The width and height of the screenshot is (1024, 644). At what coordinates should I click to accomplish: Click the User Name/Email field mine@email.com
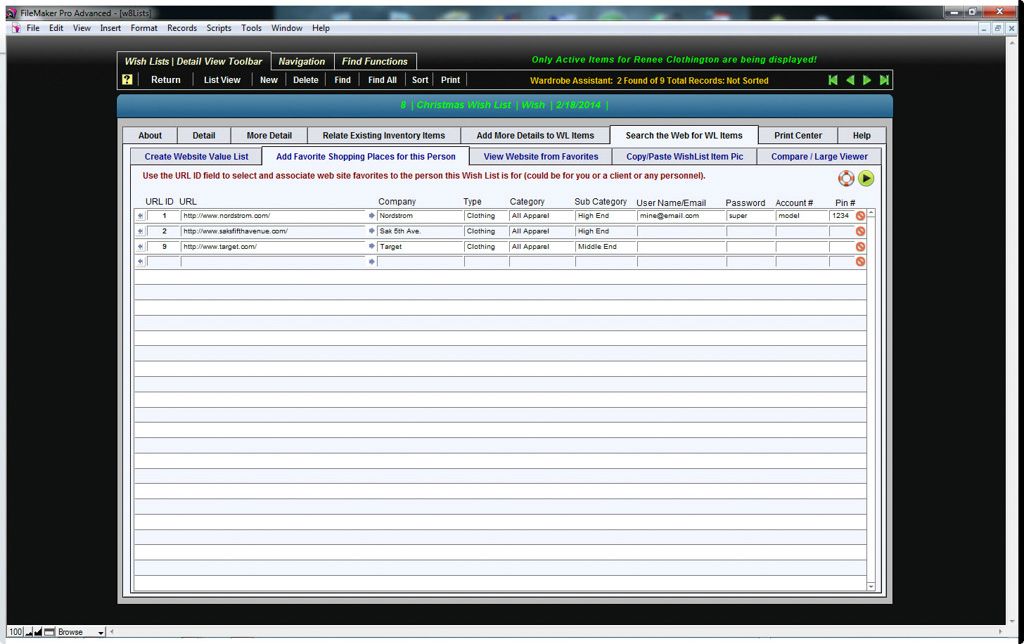pyautogui.click(x=680, y=216)
